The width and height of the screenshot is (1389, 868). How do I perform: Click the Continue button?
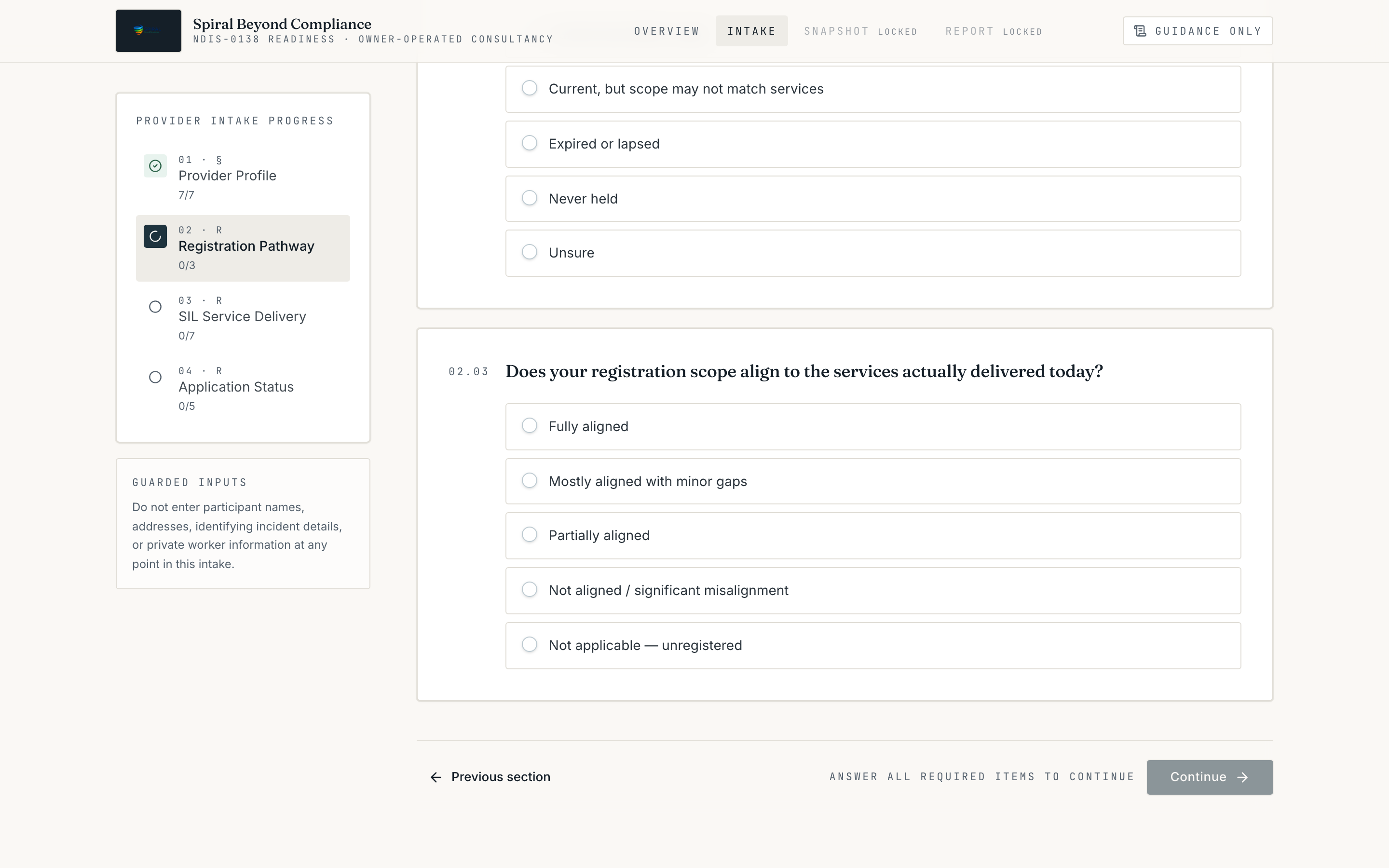click(x=1210, y=777)
